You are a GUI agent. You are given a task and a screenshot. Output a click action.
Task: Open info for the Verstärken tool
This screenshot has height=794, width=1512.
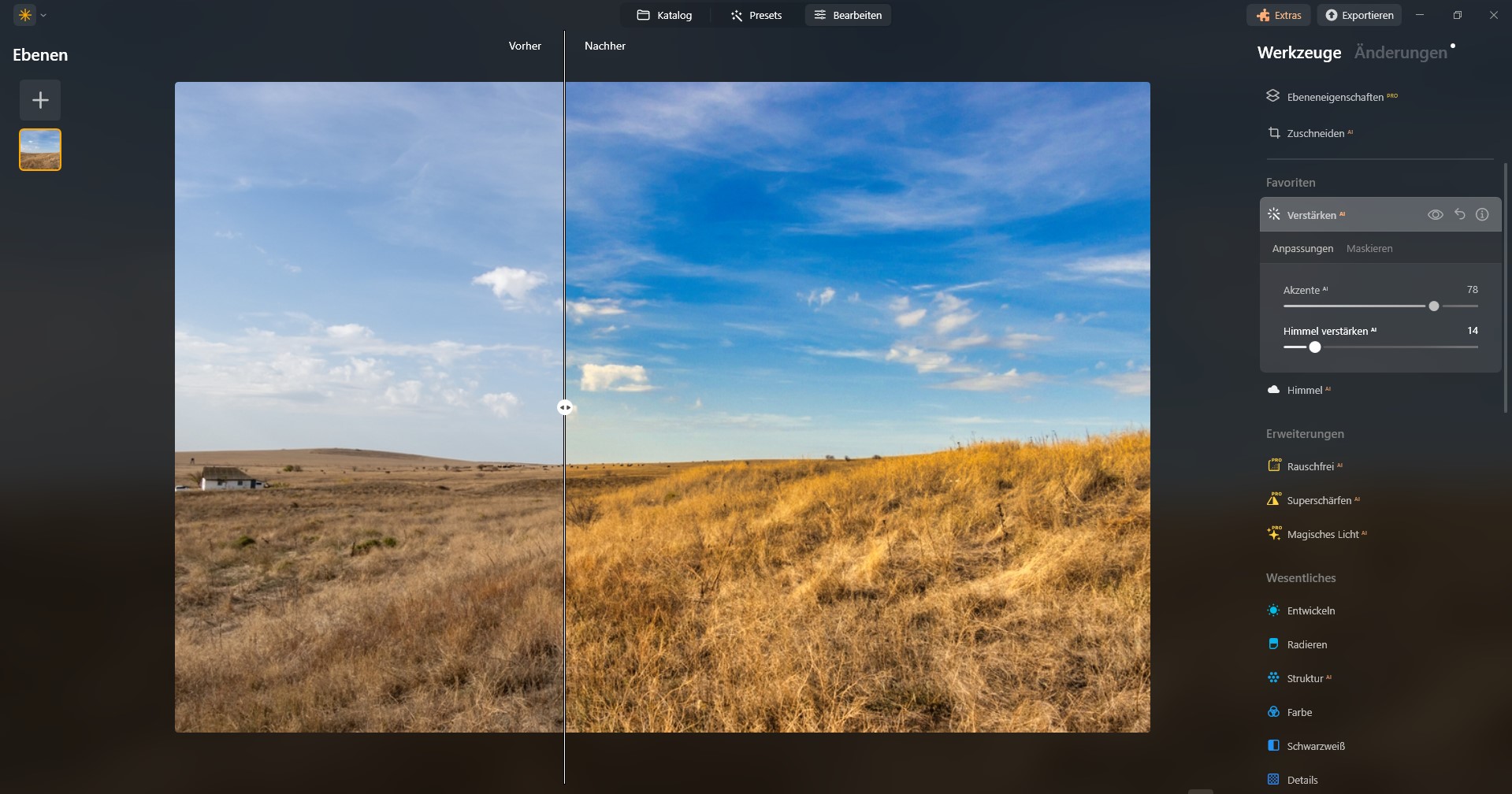[x=1483, y=213]
